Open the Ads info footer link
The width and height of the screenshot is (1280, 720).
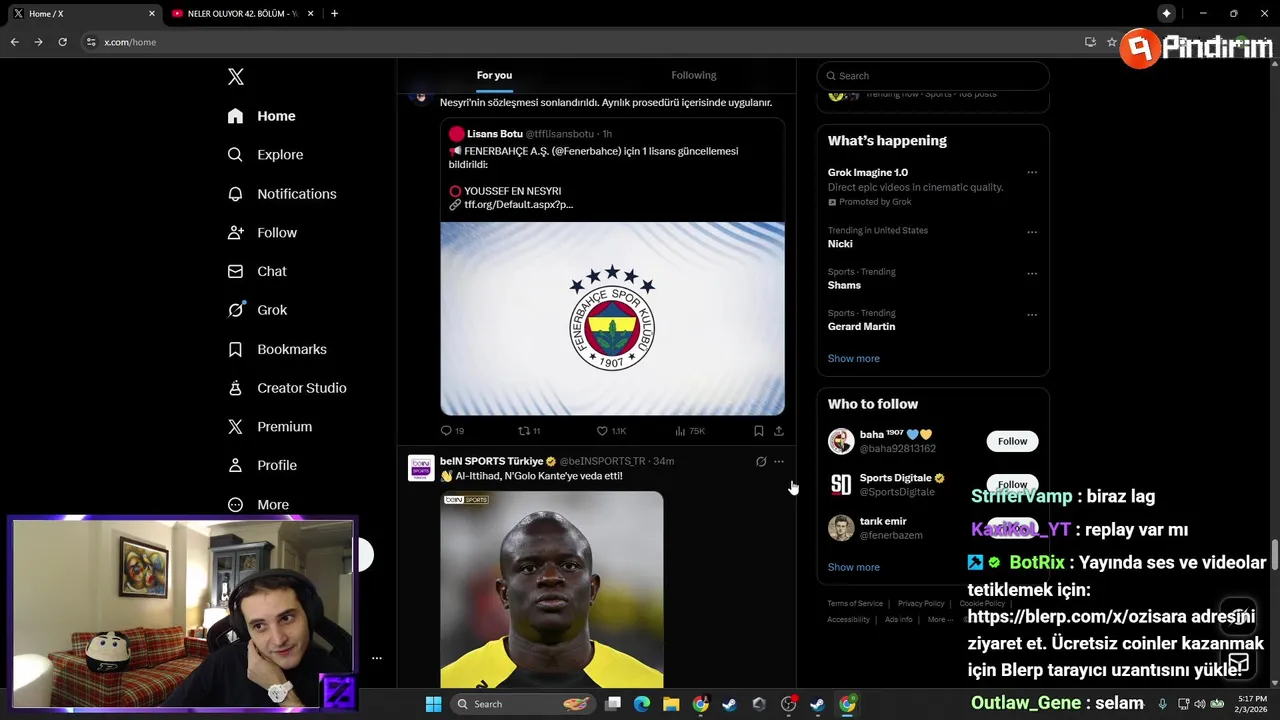click(x=898, y=619)
